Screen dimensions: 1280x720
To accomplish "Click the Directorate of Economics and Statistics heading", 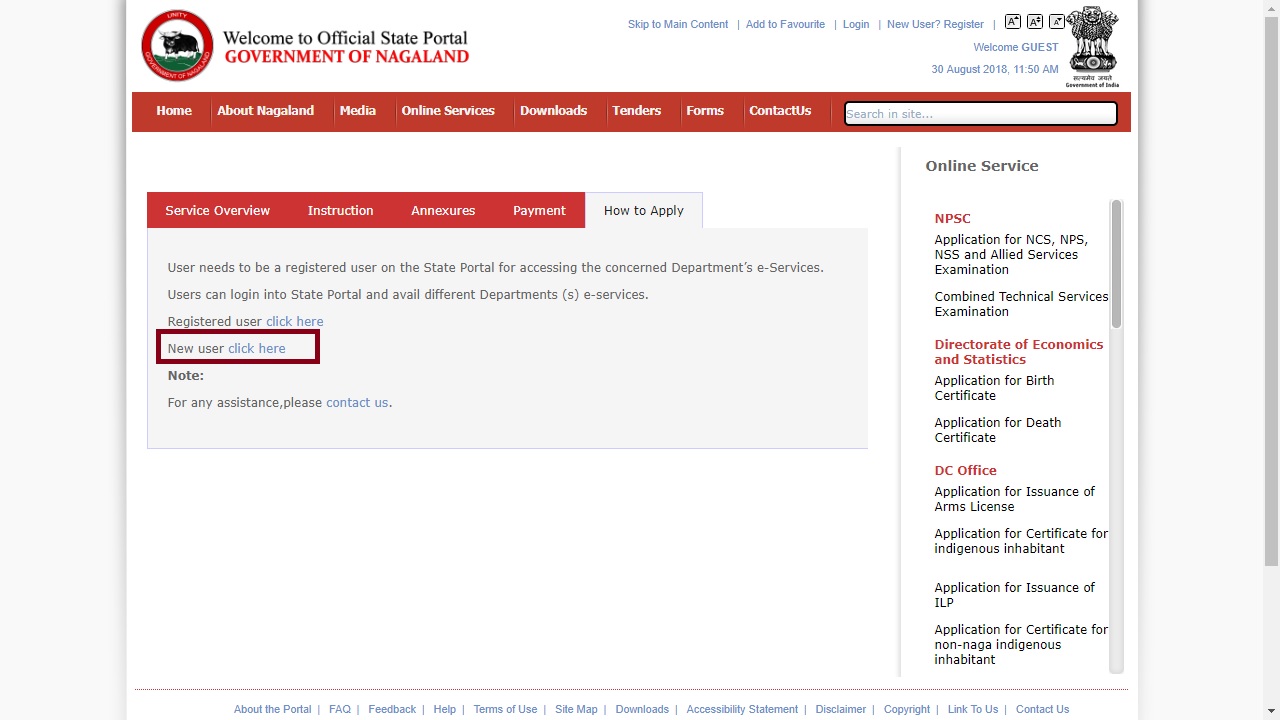I will pyautogui.click(x=1018, y=351).
